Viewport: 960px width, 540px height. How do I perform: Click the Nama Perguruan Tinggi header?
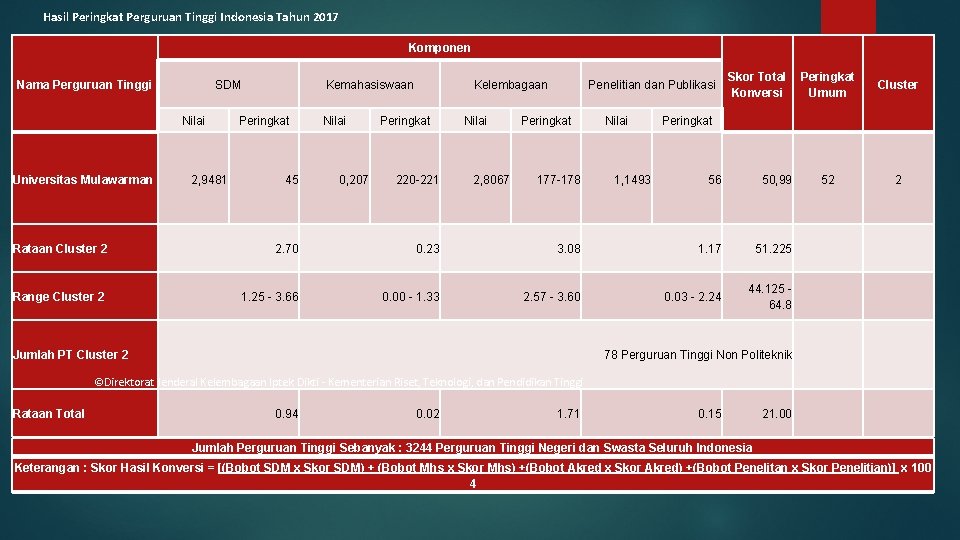(x=84, y=84)
